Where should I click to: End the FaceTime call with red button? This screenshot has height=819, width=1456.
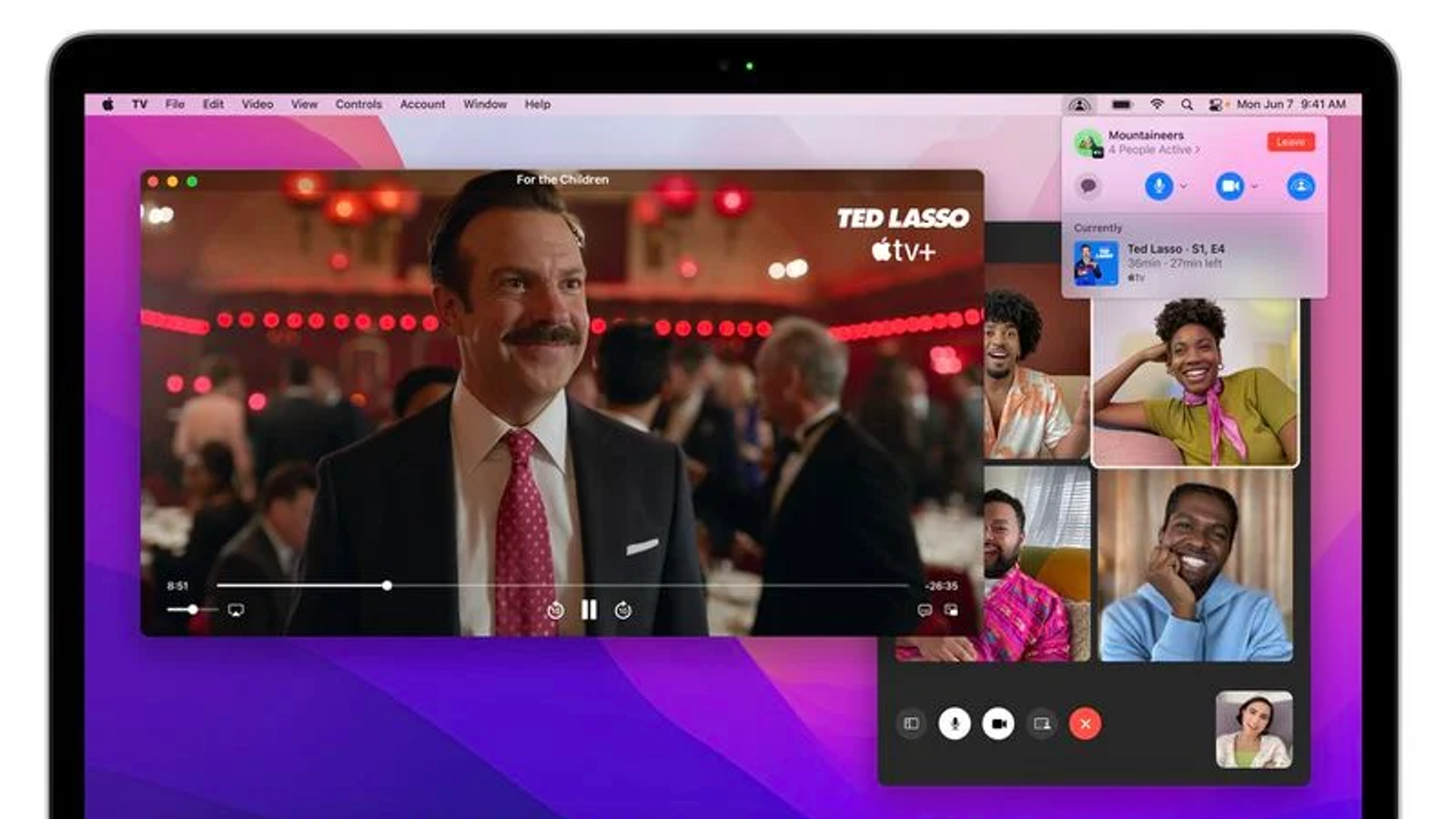click(x=1086, y=723)
